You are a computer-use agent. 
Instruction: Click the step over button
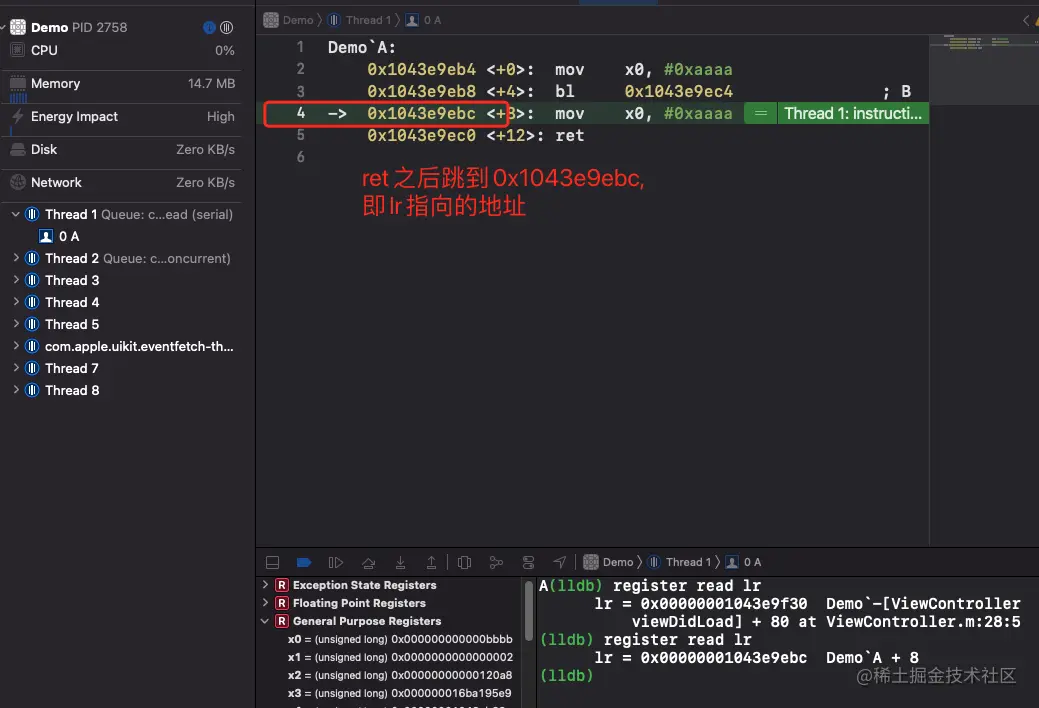click(x=368, y=563)
